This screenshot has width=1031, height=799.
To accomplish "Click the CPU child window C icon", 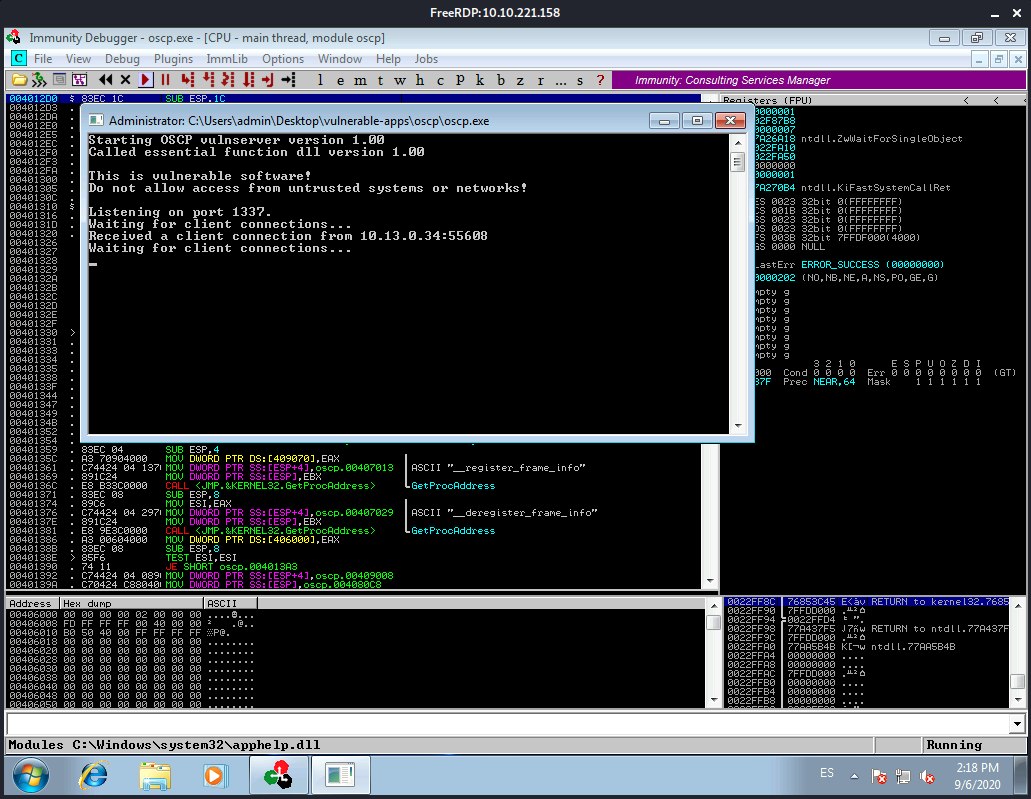I will click(18, 59).
